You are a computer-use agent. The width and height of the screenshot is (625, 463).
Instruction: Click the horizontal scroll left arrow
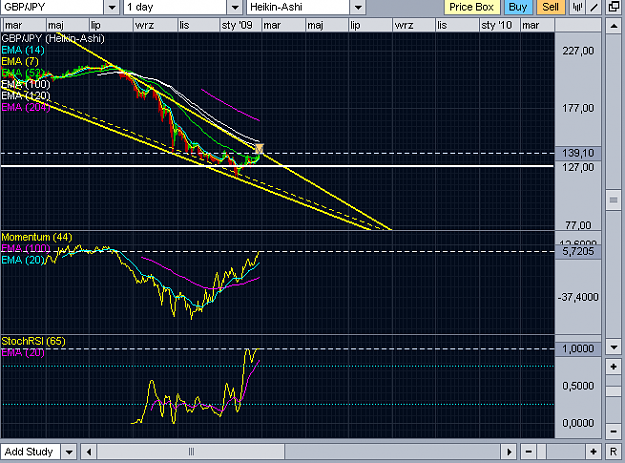(x=89, y=452)
